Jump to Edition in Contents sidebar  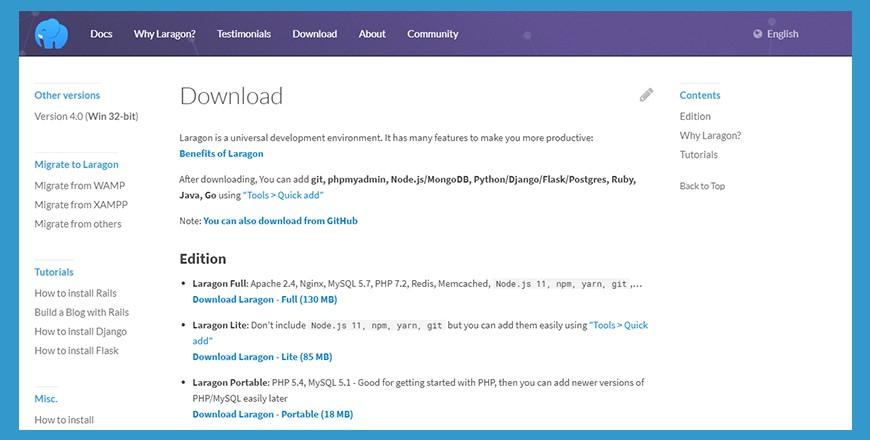point(695,117)
